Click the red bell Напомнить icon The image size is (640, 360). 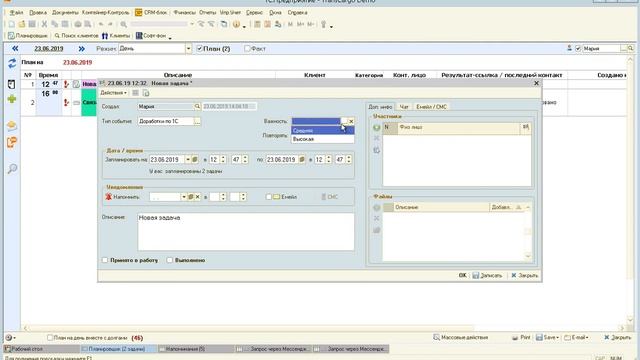pyautogui.click(x=109, y=197)
